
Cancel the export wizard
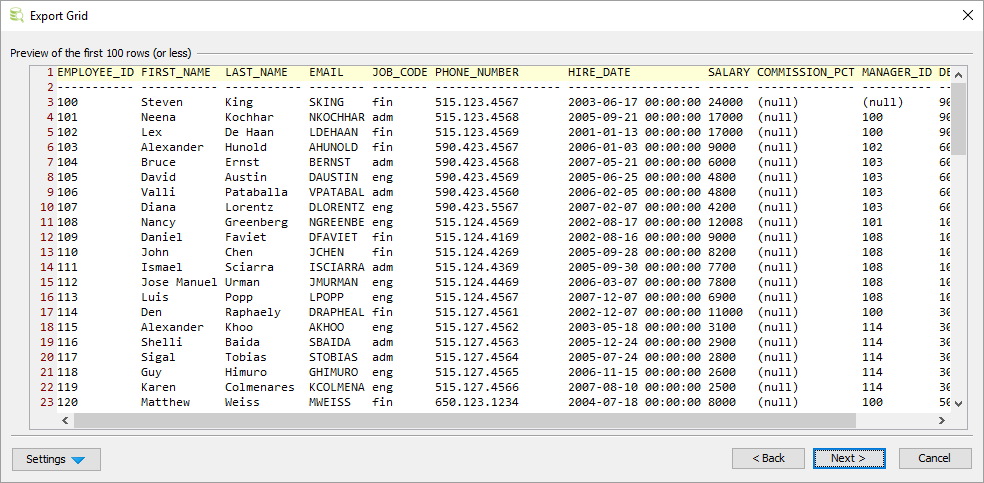coord(935,458)
